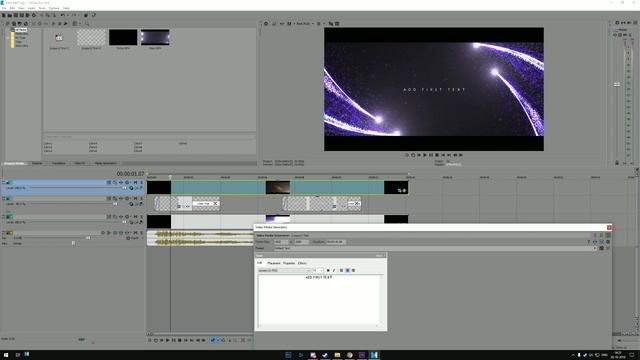Solo the audio track
The width and height of the screenshot is (640, 360).
point(142,233)
